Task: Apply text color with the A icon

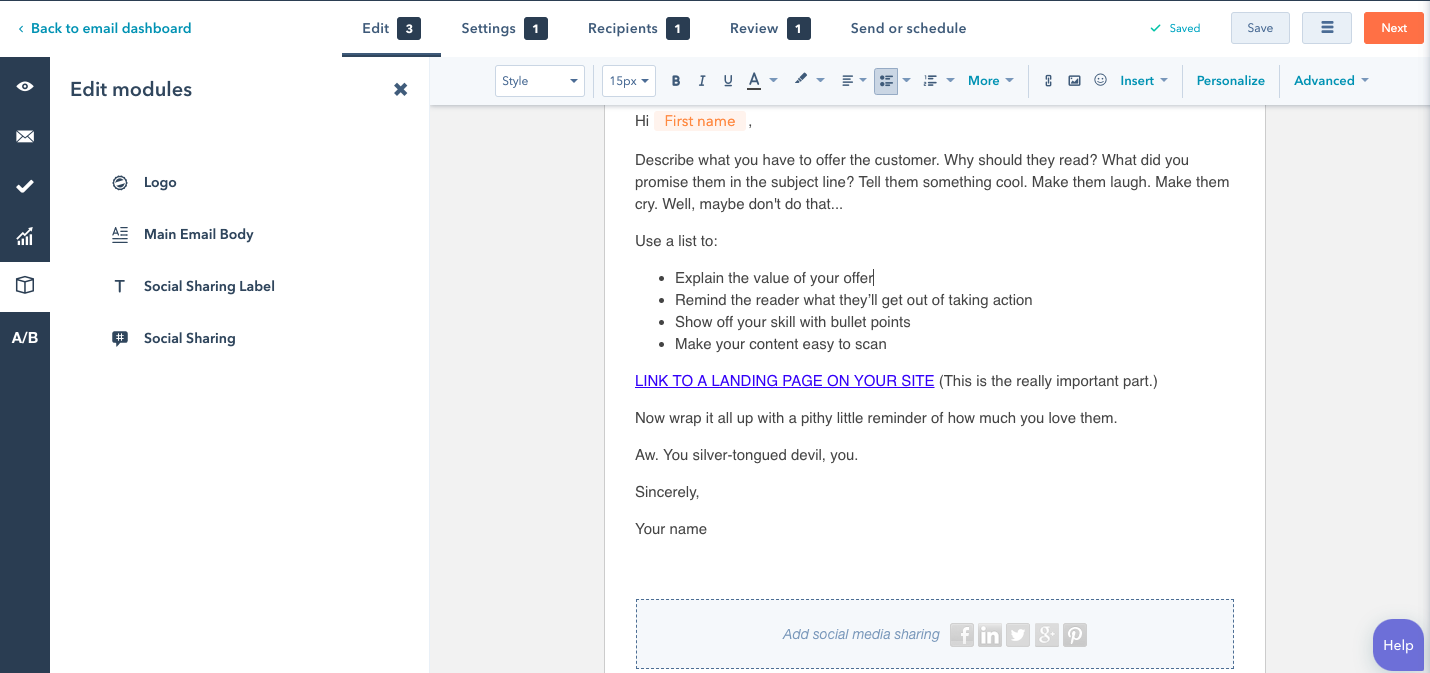Action: coord(754,81)
